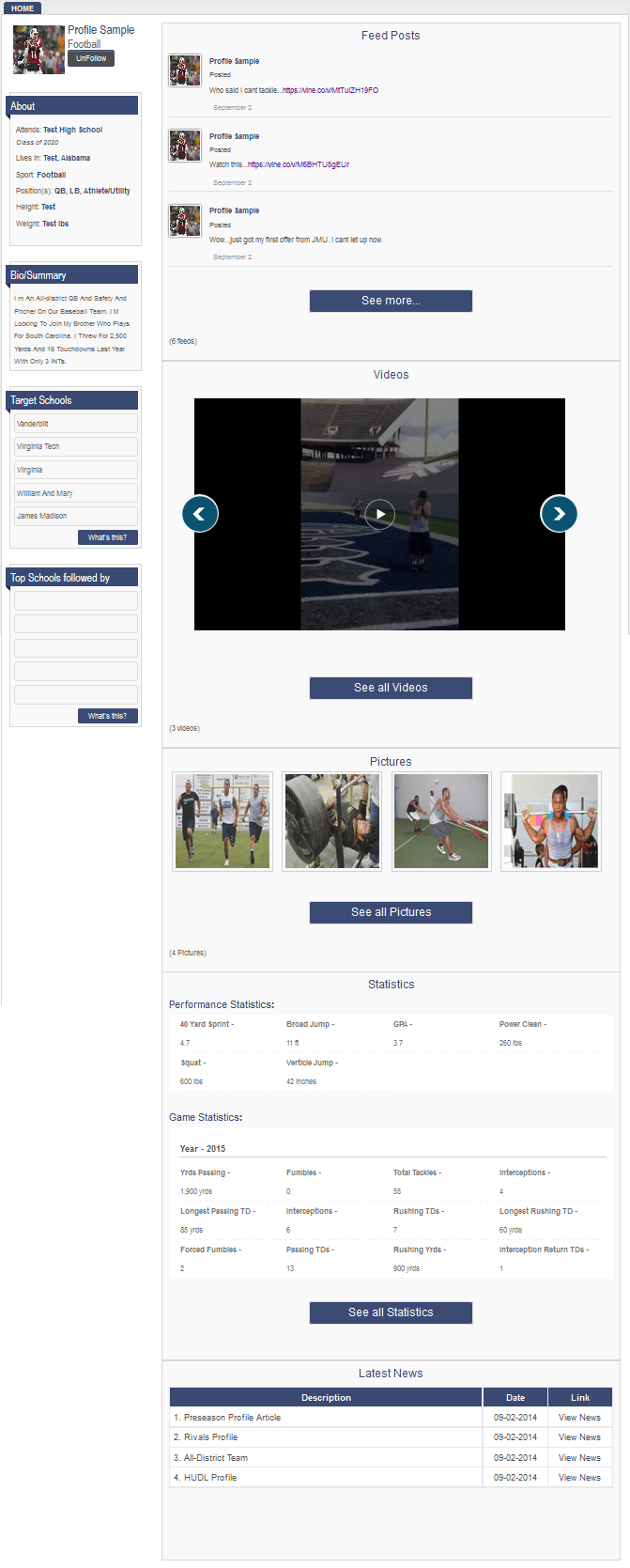Click avatar of the 'Watch this' post
Viewport: 630px width, 1568px height.
[x=185, y=146]
